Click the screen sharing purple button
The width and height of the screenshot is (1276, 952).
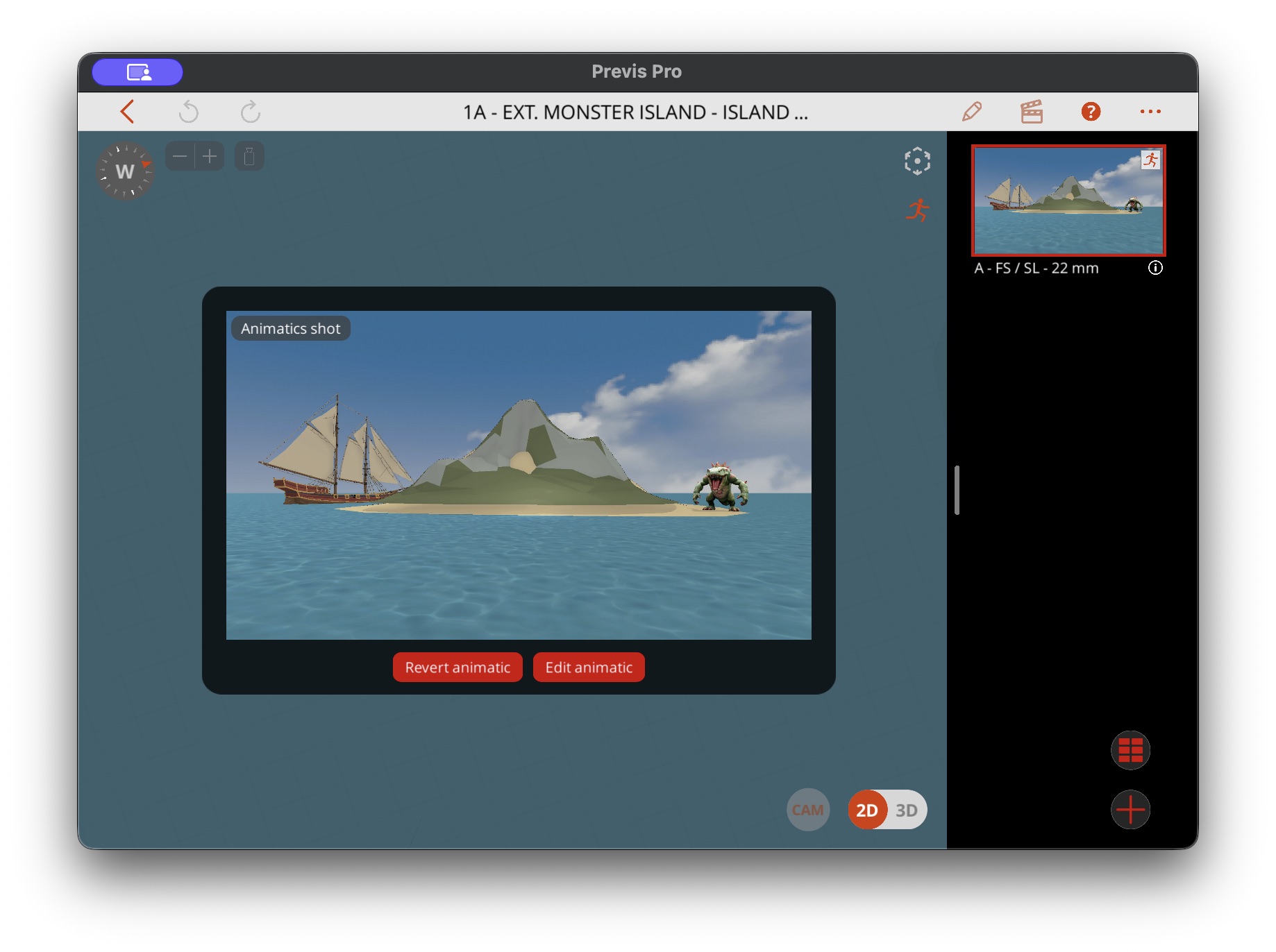pos(137,72)
